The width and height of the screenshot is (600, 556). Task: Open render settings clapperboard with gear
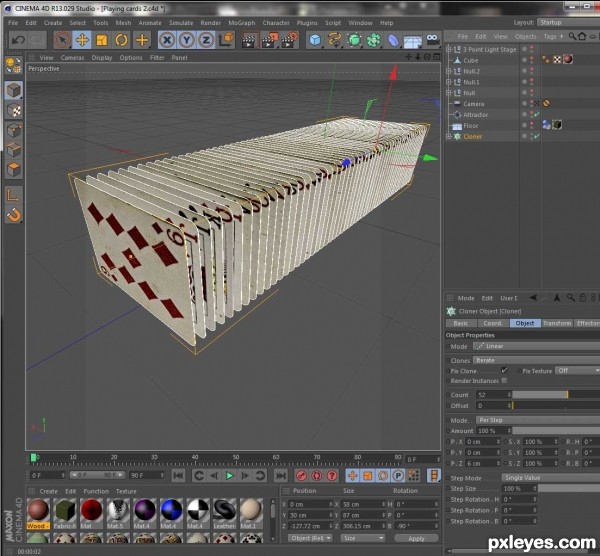click(x=290, y=40)
